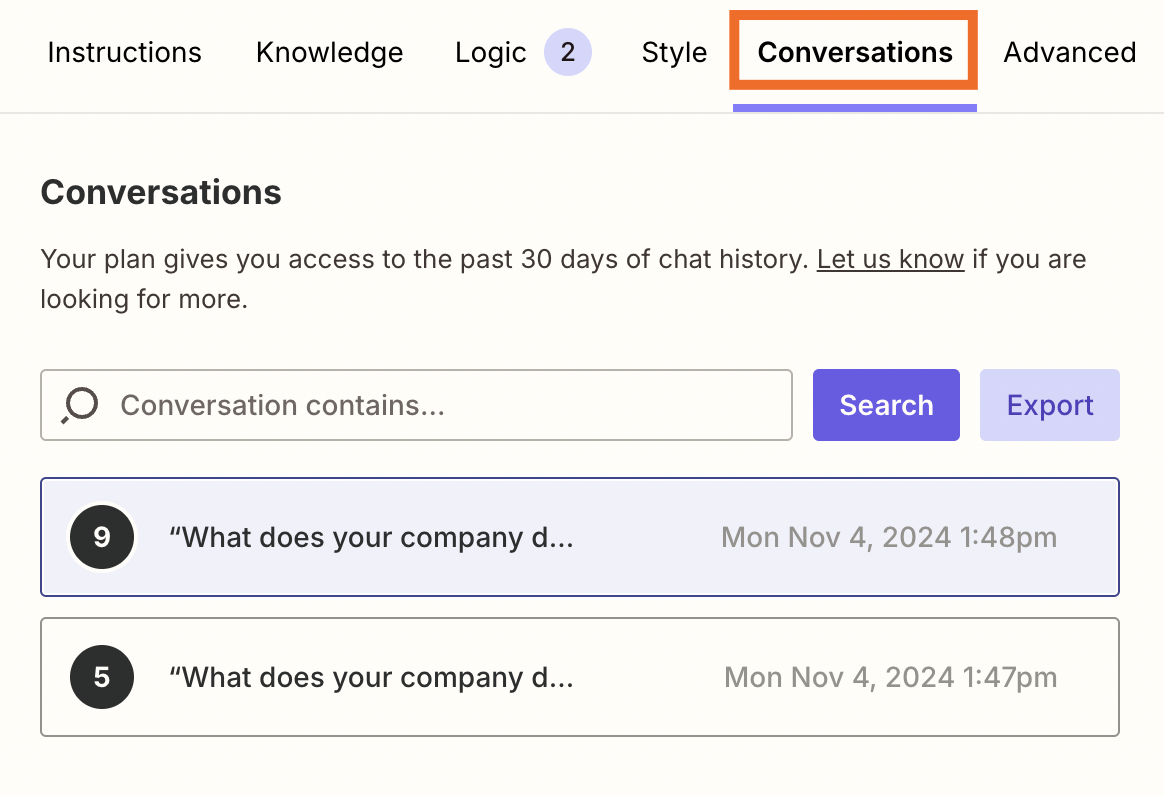Open the Instructions tab
This screenshot has width=1164, height=796.
124,52
